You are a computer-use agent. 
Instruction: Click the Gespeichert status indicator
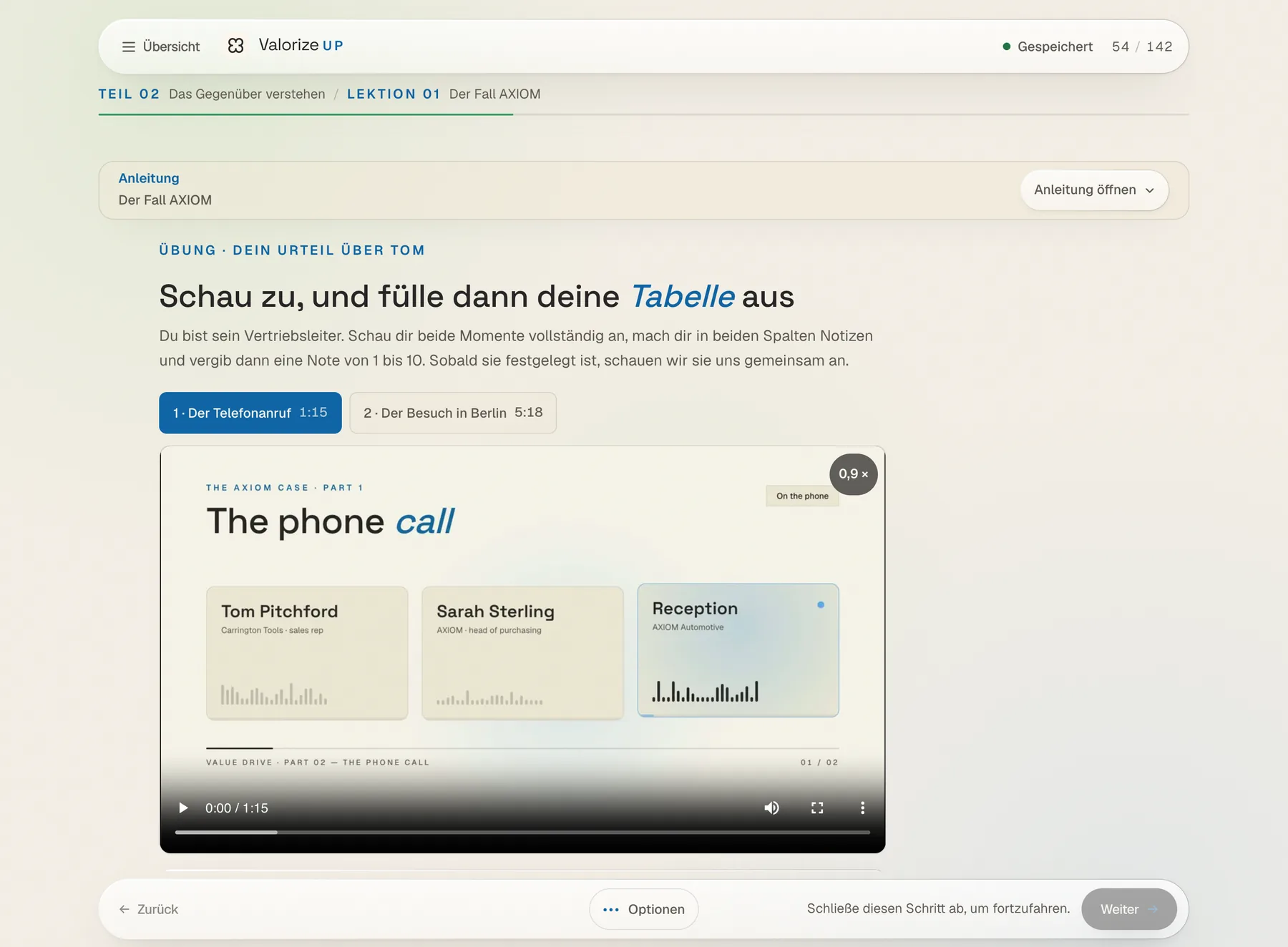1048,46
